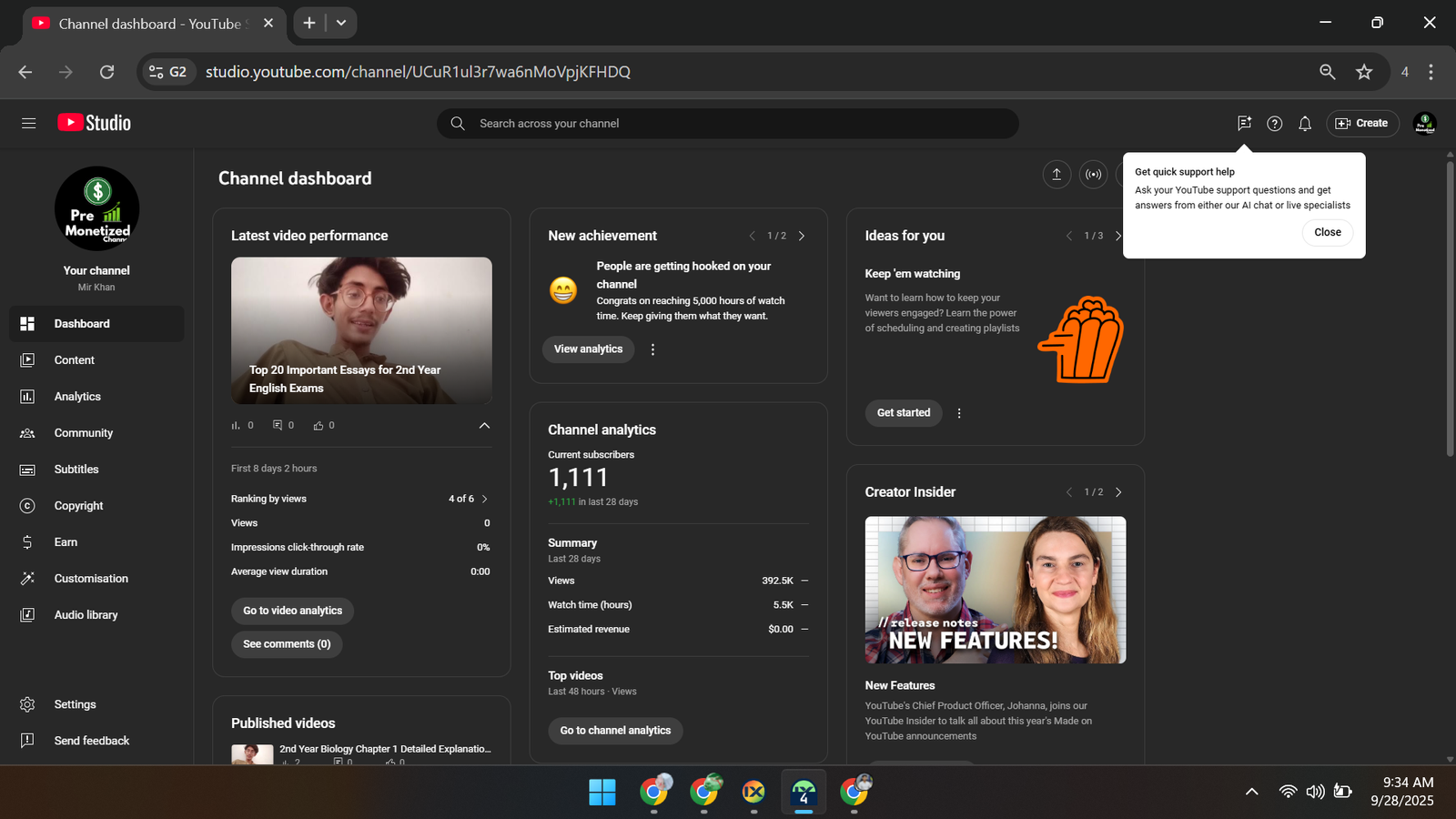Image resolution: width=1456 pixels, height=819 pixels.
Task: Open the notifications bell
Action: point(1305,124)
